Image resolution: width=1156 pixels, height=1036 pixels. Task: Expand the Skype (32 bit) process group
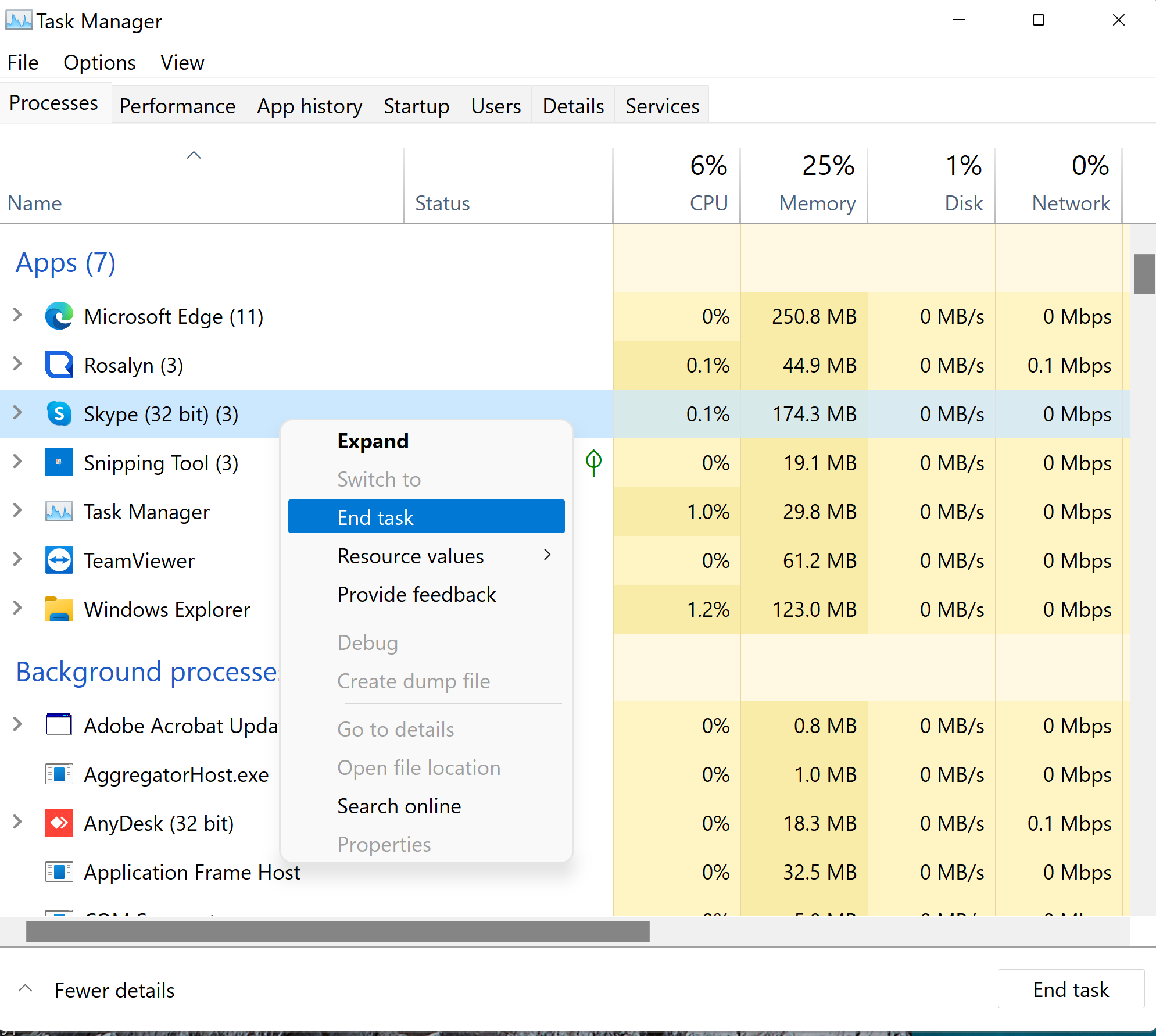[17, 413]
